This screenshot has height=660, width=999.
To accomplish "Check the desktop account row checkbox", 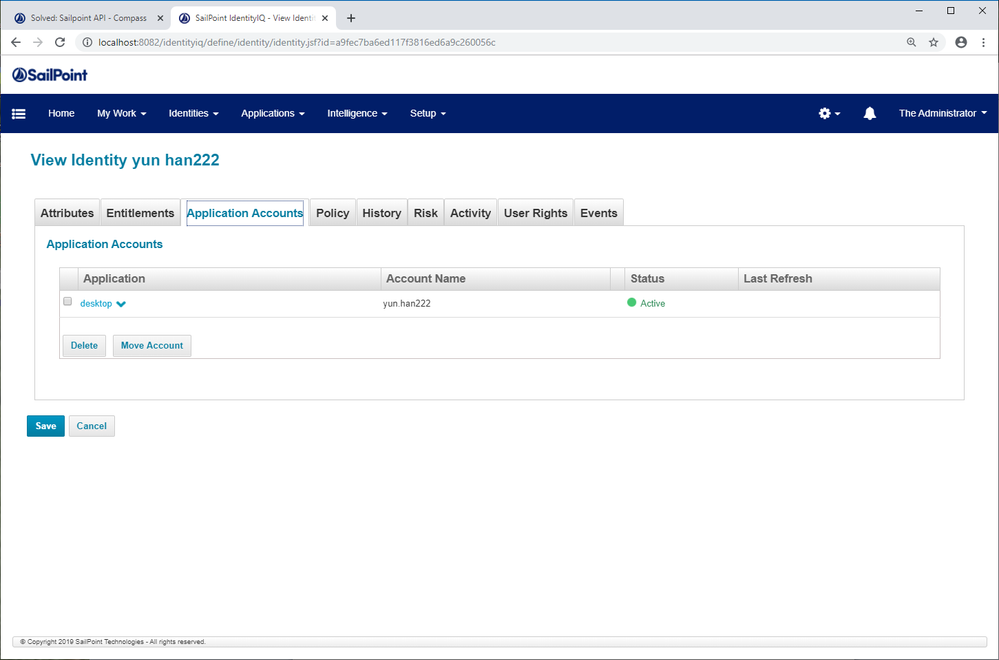I will tap(68, 302).
